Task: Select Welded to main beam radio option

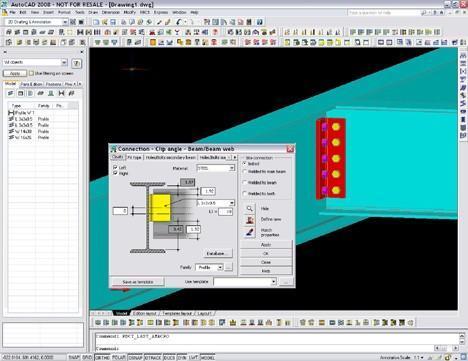Action: [245, 171]
